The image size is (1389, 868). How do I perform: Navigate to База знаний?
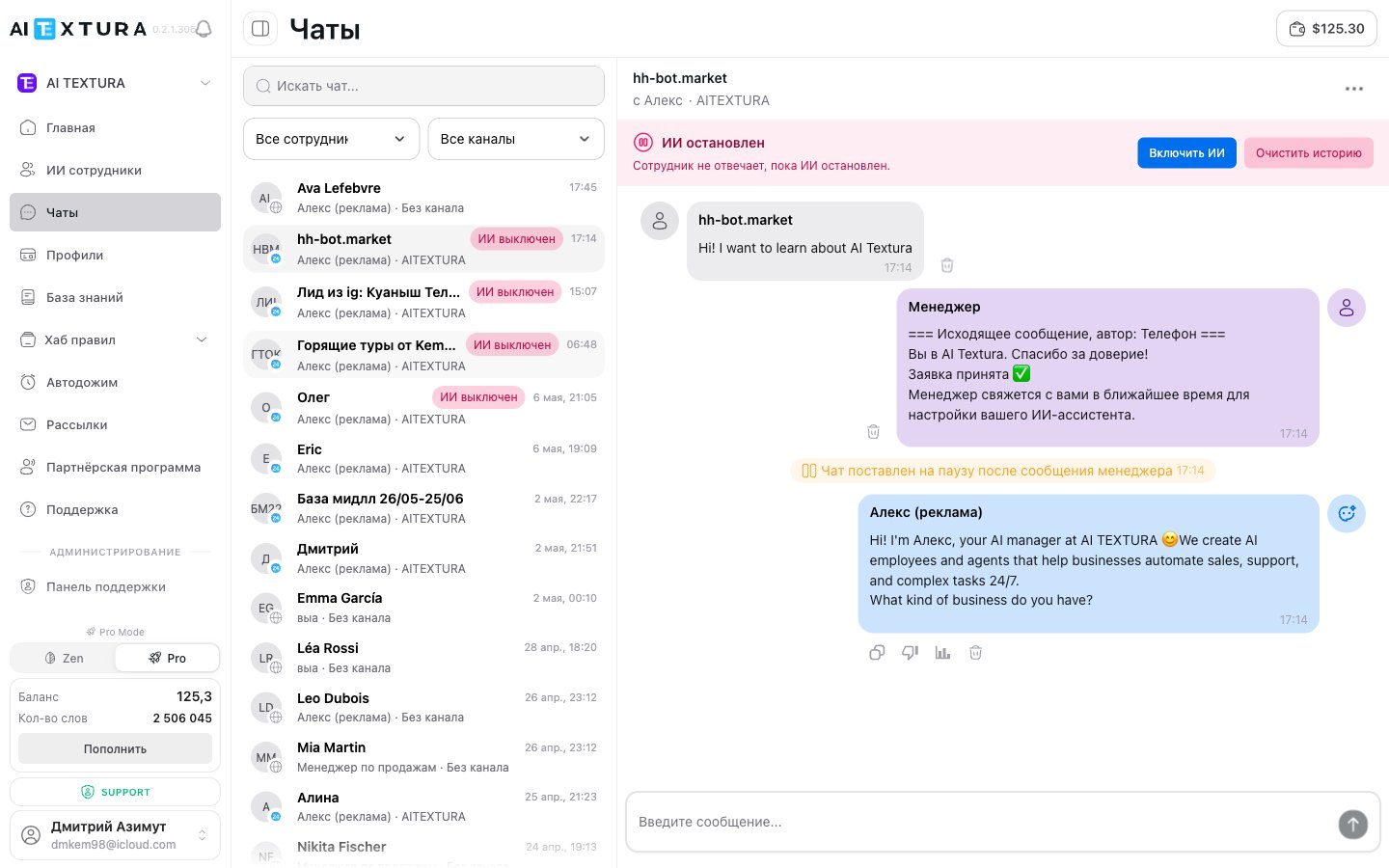point(115,297)
